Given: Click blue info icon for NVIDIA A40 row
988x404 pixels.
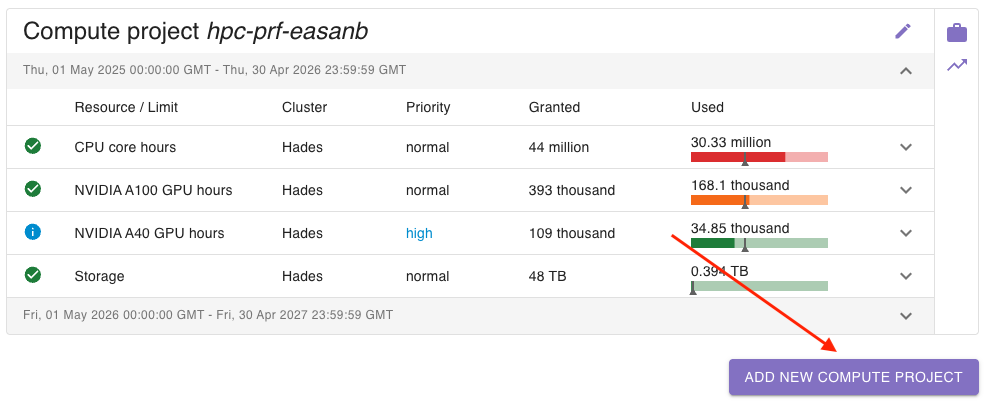Looking at the screenshot, I should point(33,232).
